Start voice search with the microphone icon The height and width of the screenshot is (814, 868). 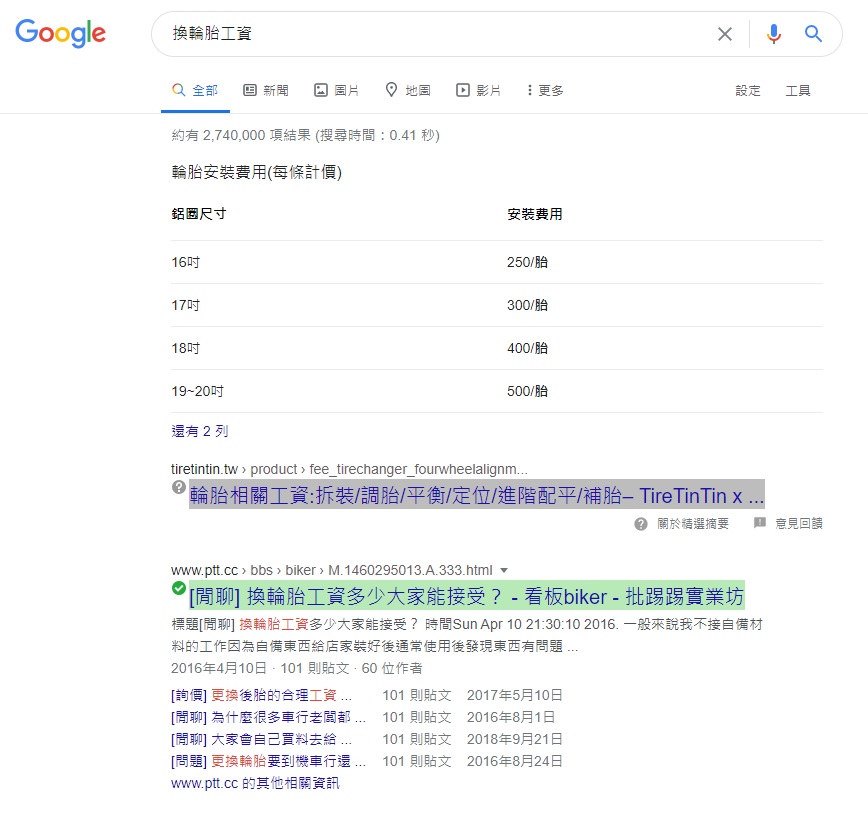click(773, 34)
